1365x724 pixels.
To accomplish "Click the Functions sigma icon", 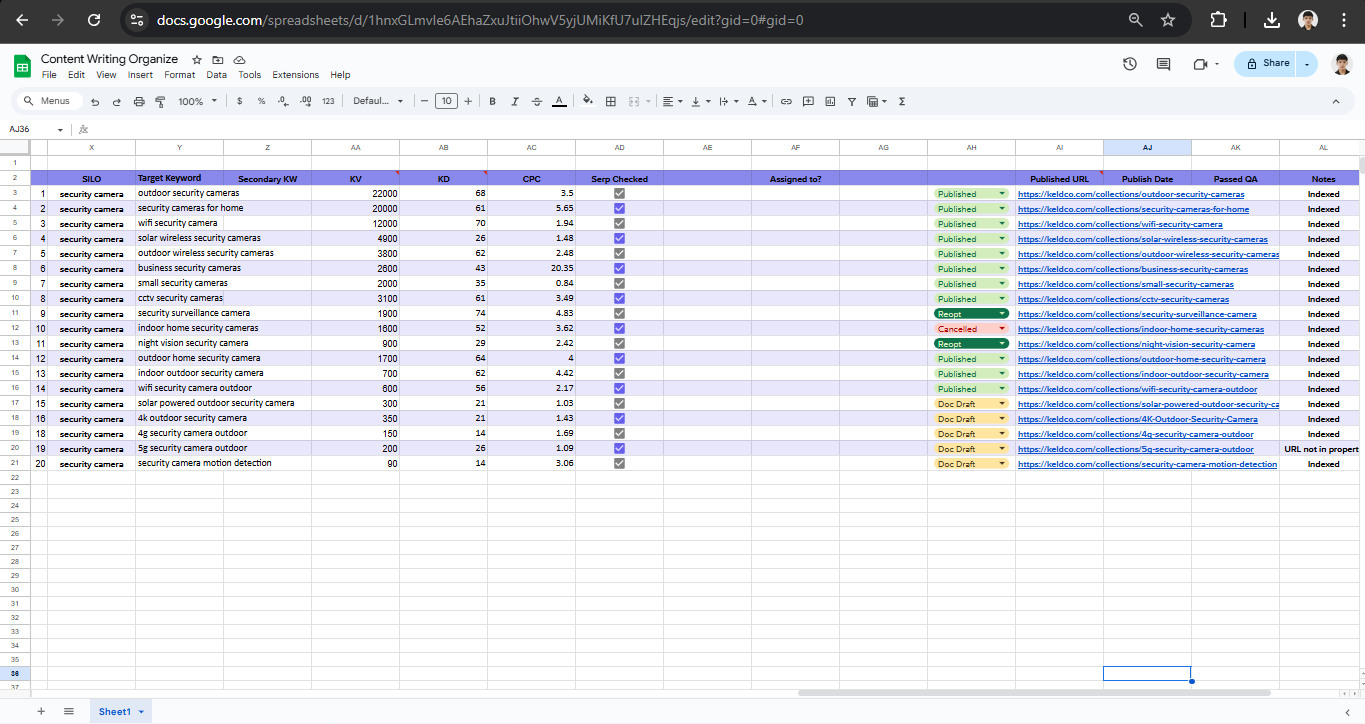I will coord(902,101).
